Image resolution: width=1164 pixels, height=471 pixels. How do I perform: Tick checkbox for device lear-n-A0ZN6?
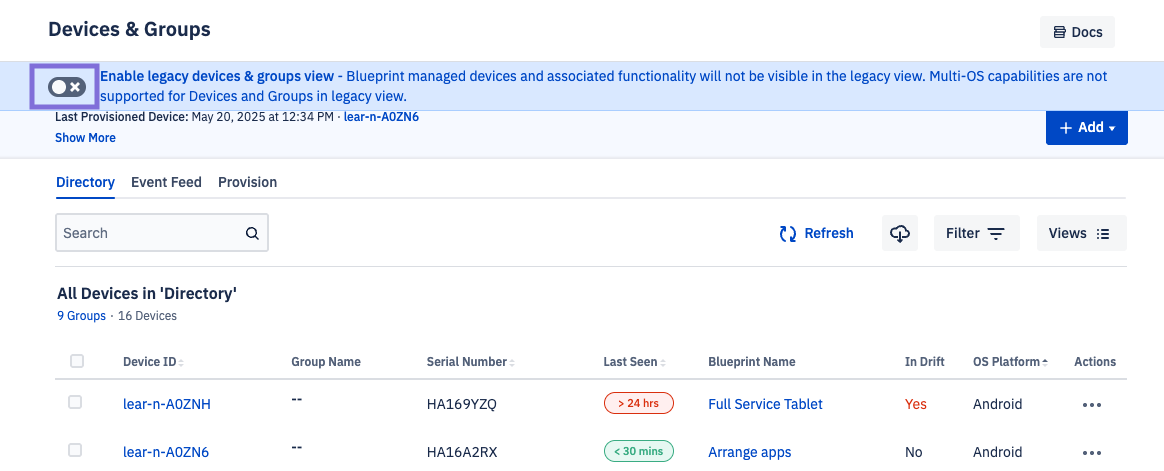pos(75,450)
